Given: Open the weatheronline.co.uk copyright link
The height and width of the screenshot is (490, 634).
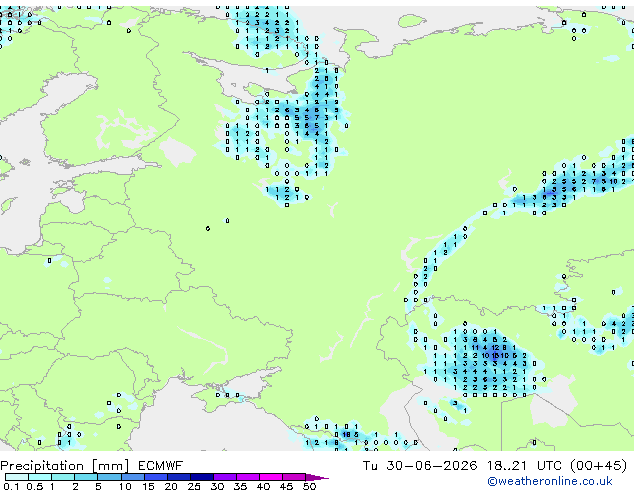Looking at the screenshot, I should (550, 481).
